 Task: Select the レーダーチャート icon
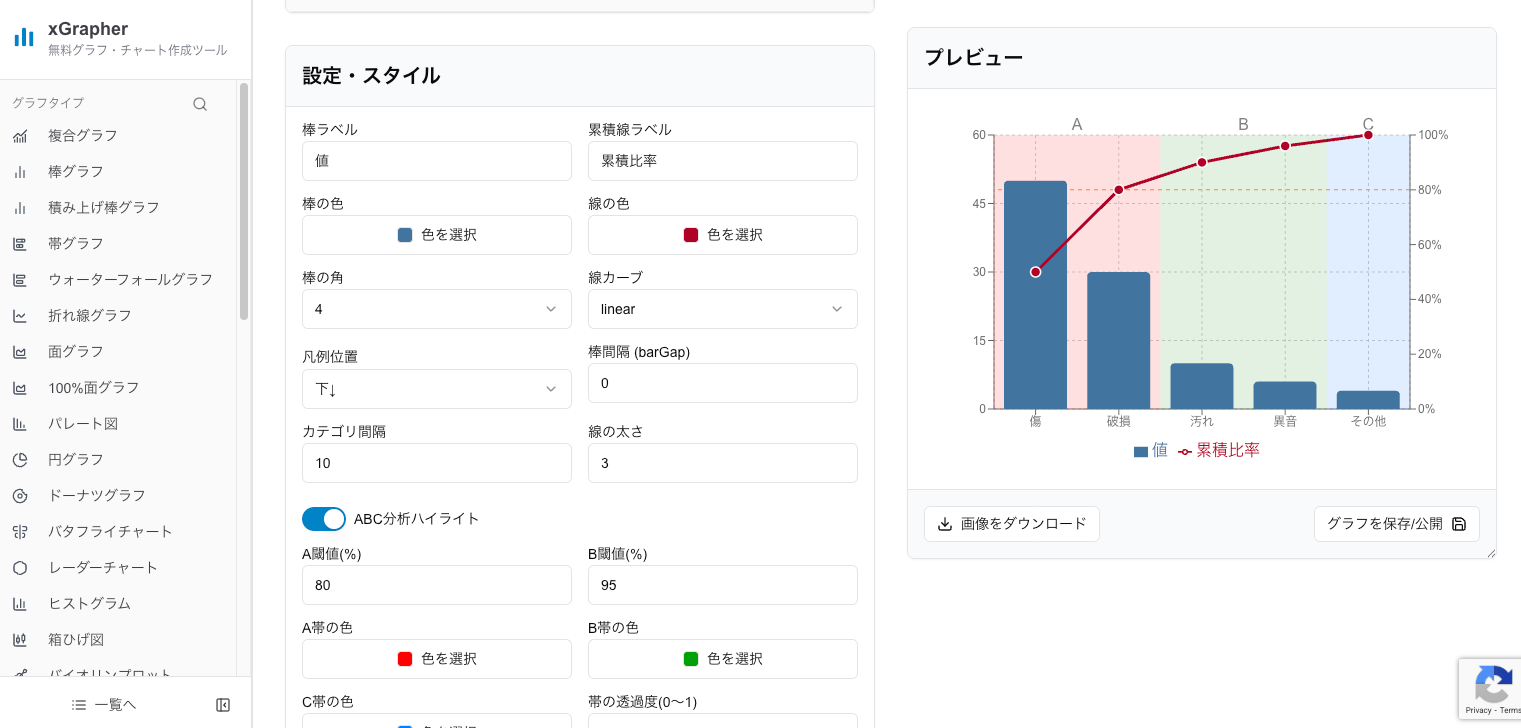(20, 567)
